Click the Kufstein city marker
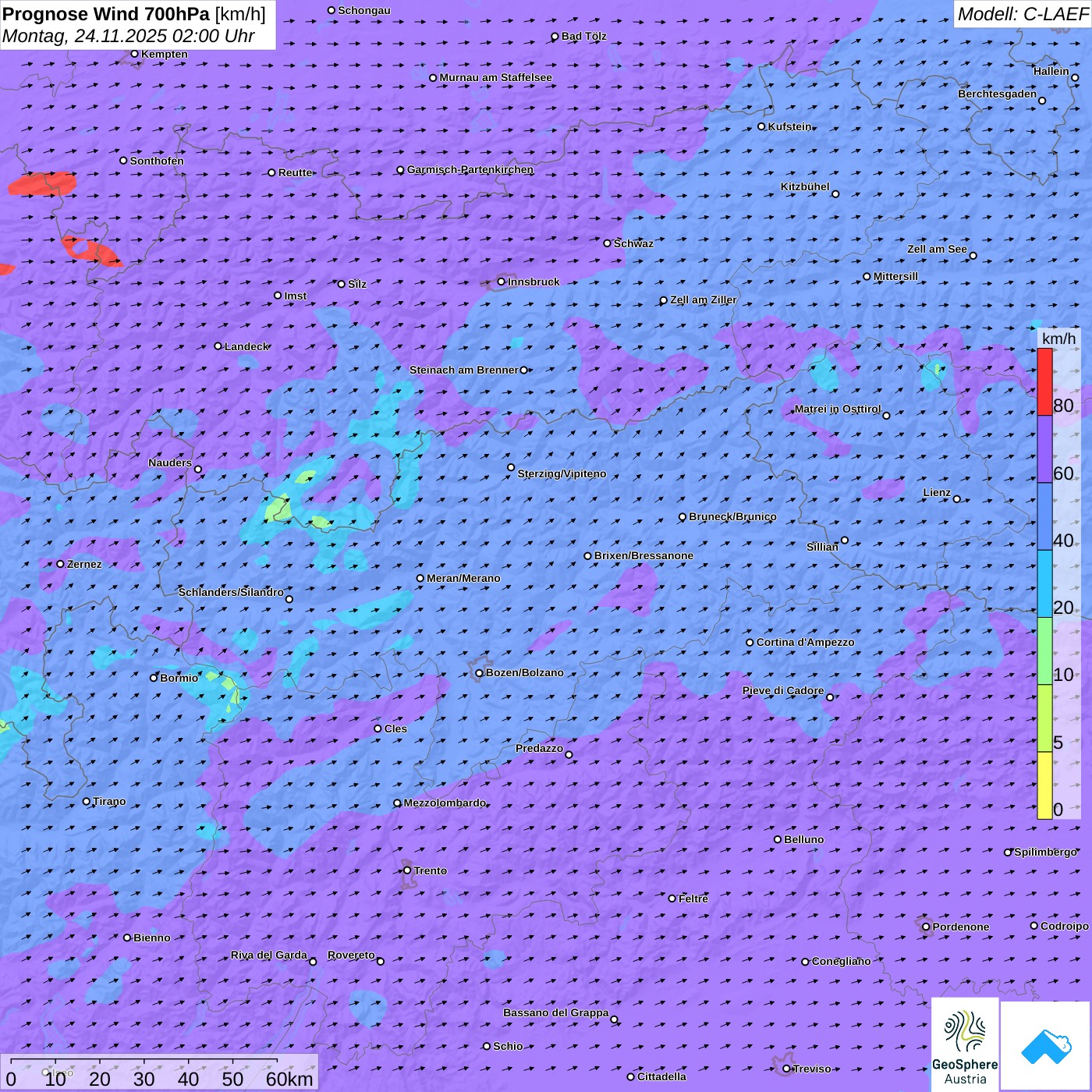 [761, 126]
